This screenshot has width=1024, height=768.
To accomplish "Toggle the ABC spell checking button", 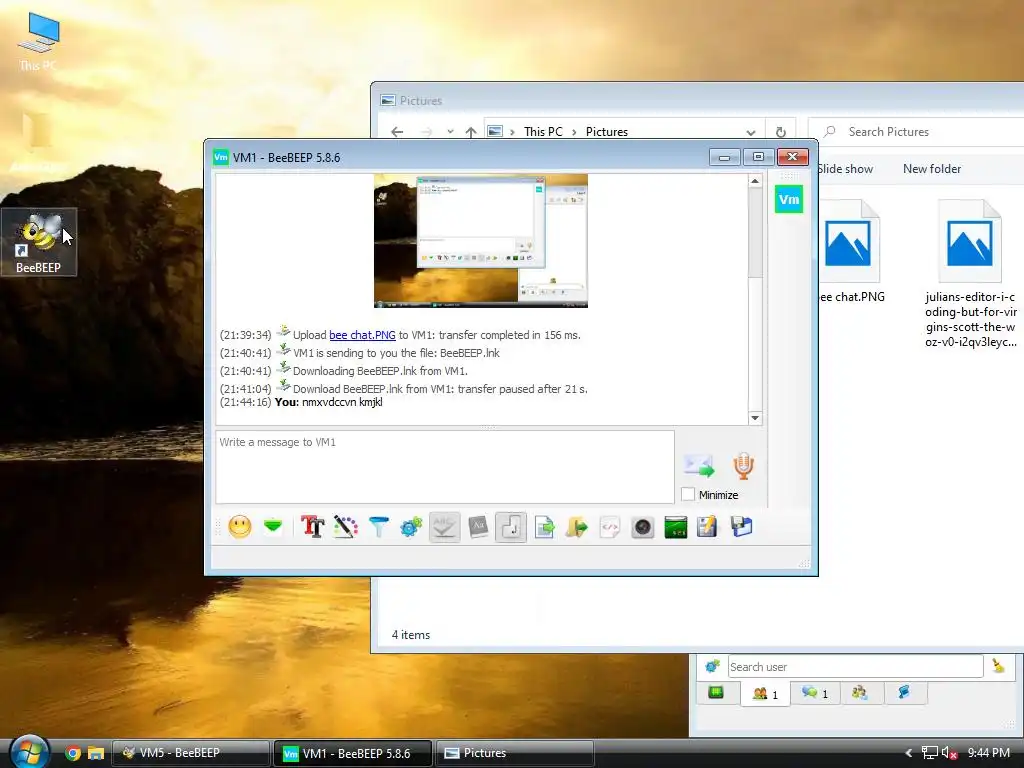I will click(x=444, y=526).
